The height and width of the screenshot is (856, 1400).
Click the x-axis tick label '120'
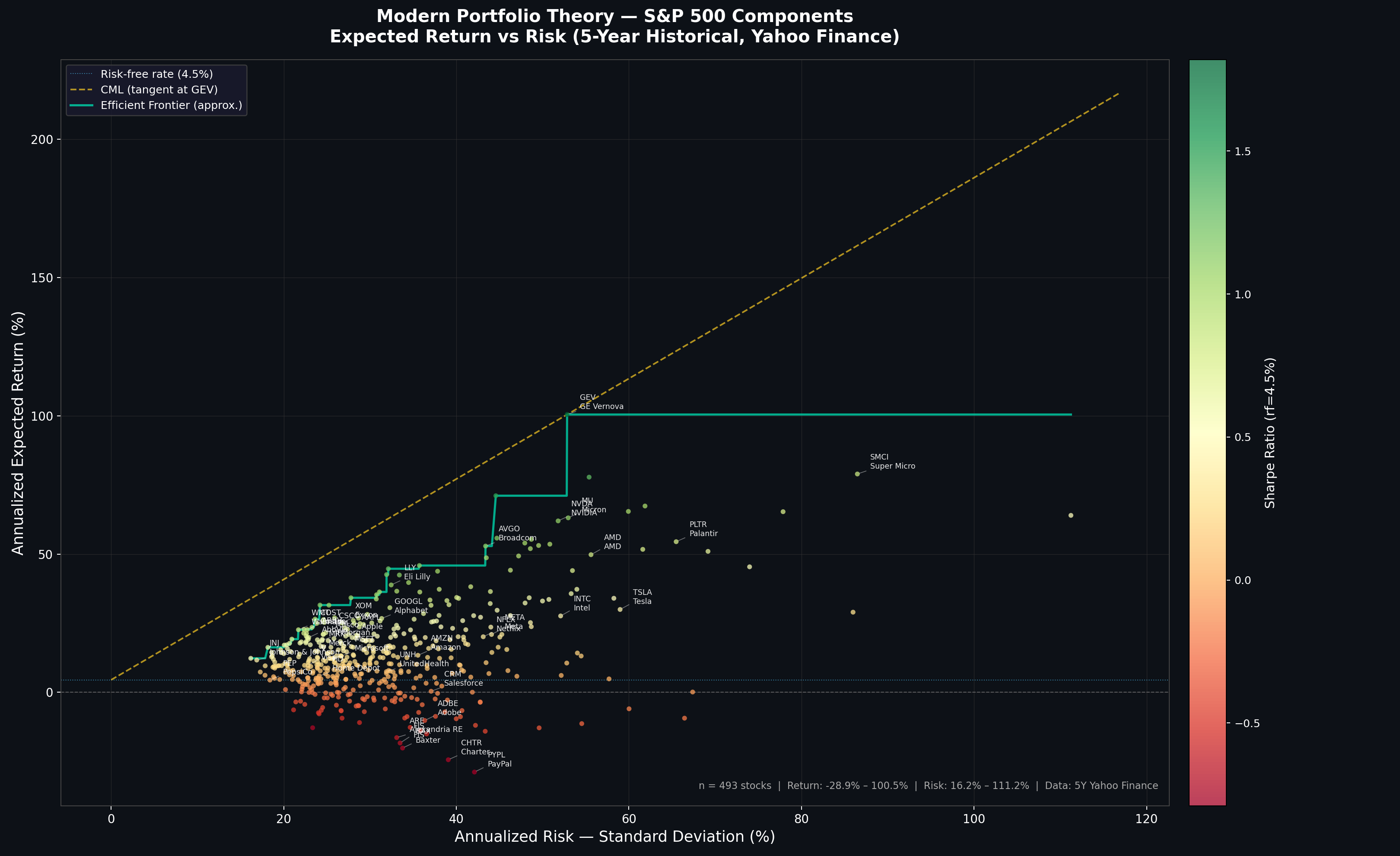1147,819
